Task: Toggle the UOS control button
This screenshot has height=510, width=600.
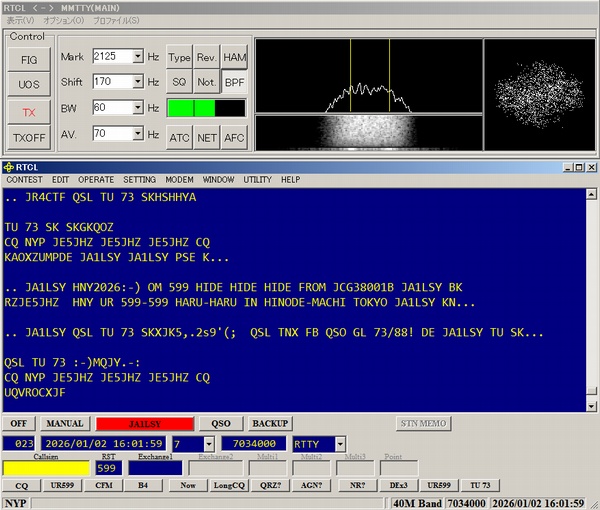Action: pyautogui.click(x=29, y=85)
